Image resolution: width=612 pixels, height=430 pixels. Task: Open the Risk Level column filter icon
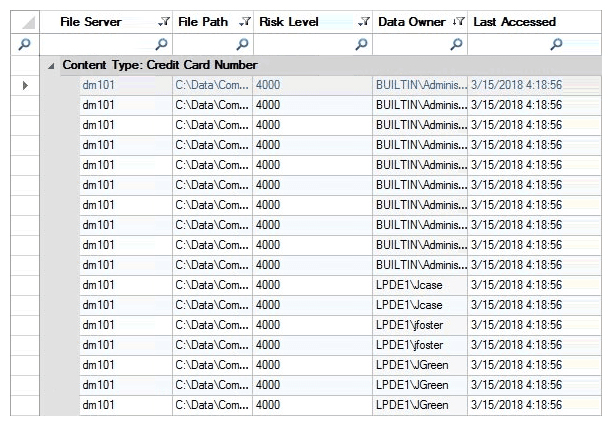364,22
